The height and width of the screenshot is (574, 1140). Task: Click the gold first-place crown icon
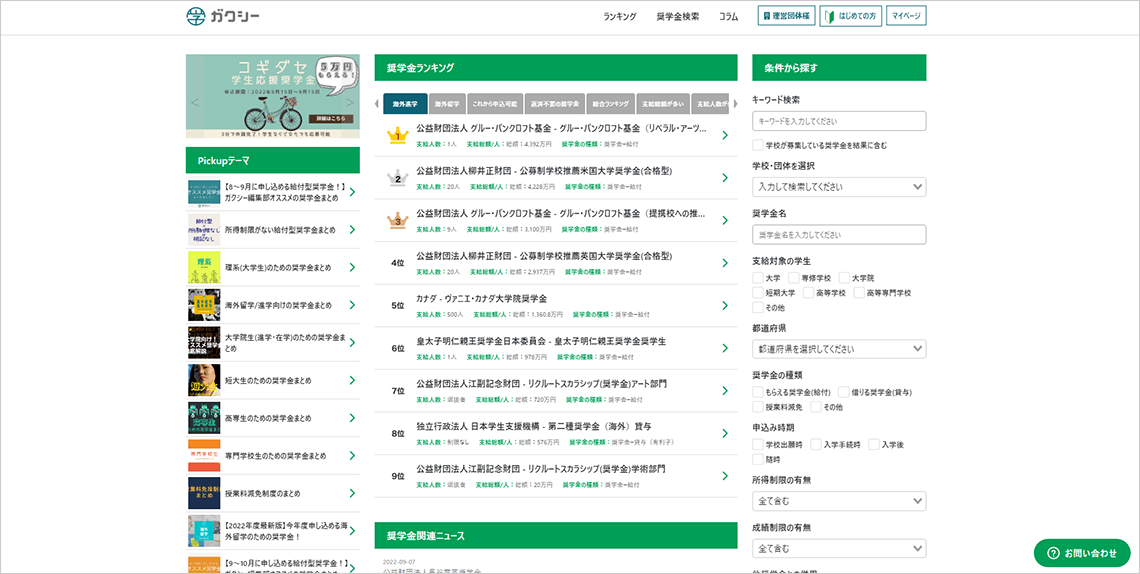click(x=397, y=135)
